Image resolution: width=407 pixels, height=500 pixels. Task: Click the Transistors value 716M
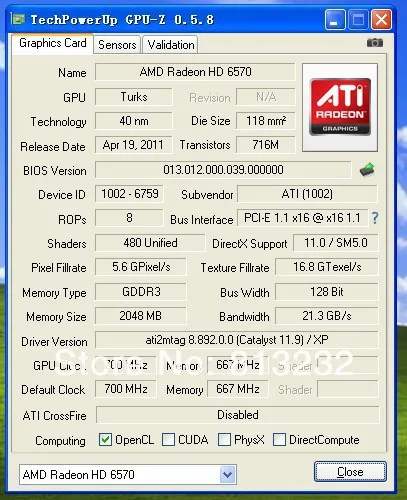coord(266,145)
